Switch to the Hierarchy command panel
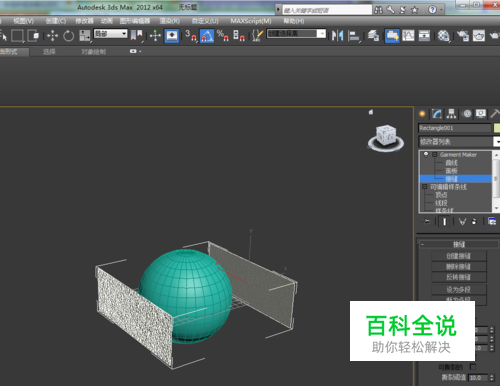Image resolution: width=500 pixels, height=386 pixels. tap(452, 114)
